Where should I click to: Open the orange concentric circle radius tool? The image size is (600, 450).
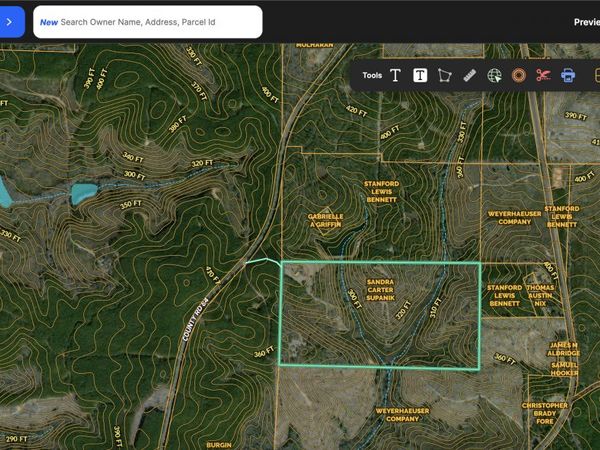tap(519, 75)
